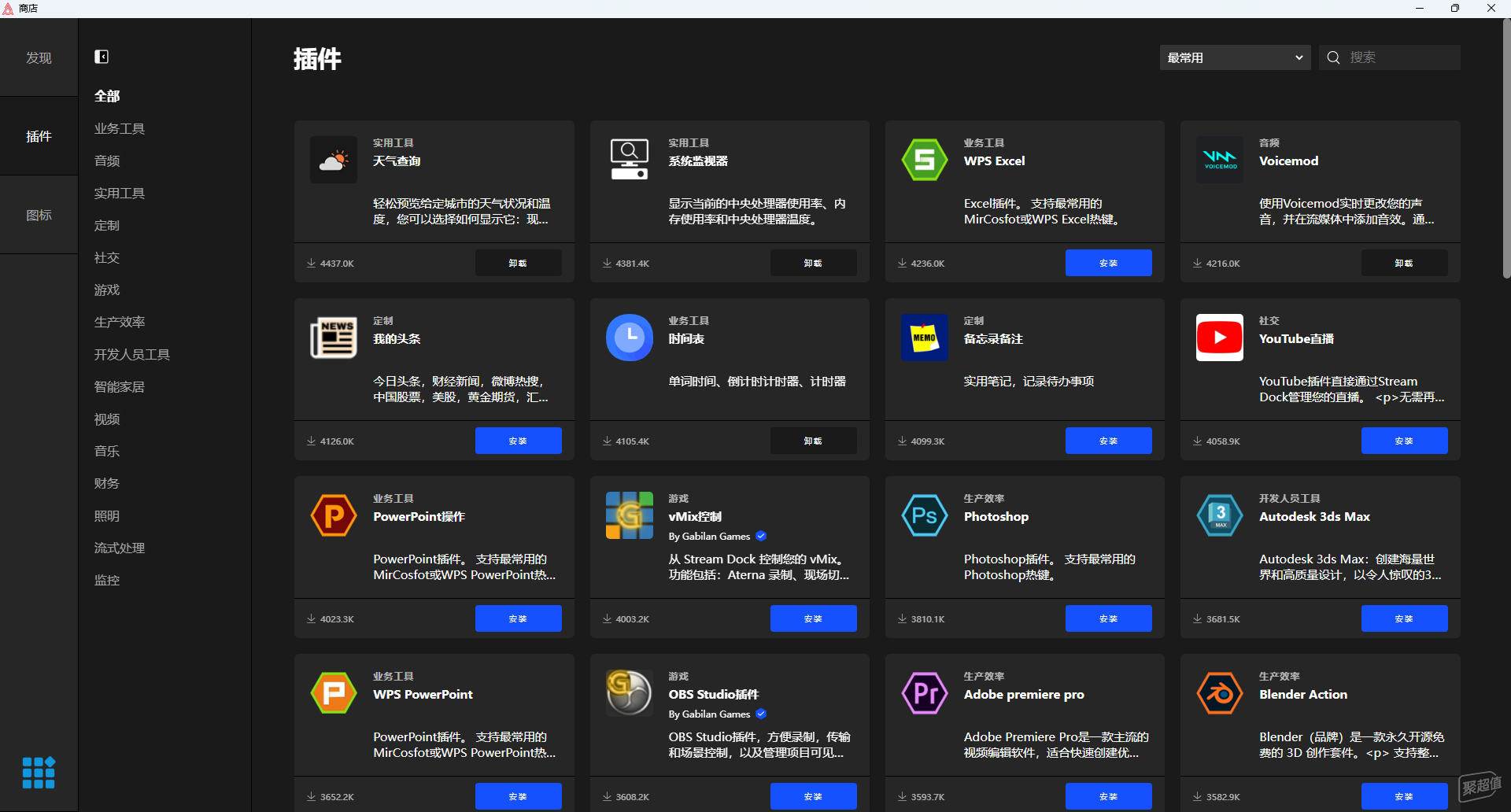Select the 音乐 category
This screenshot has height=812, width=1511.
coord(107,451)
